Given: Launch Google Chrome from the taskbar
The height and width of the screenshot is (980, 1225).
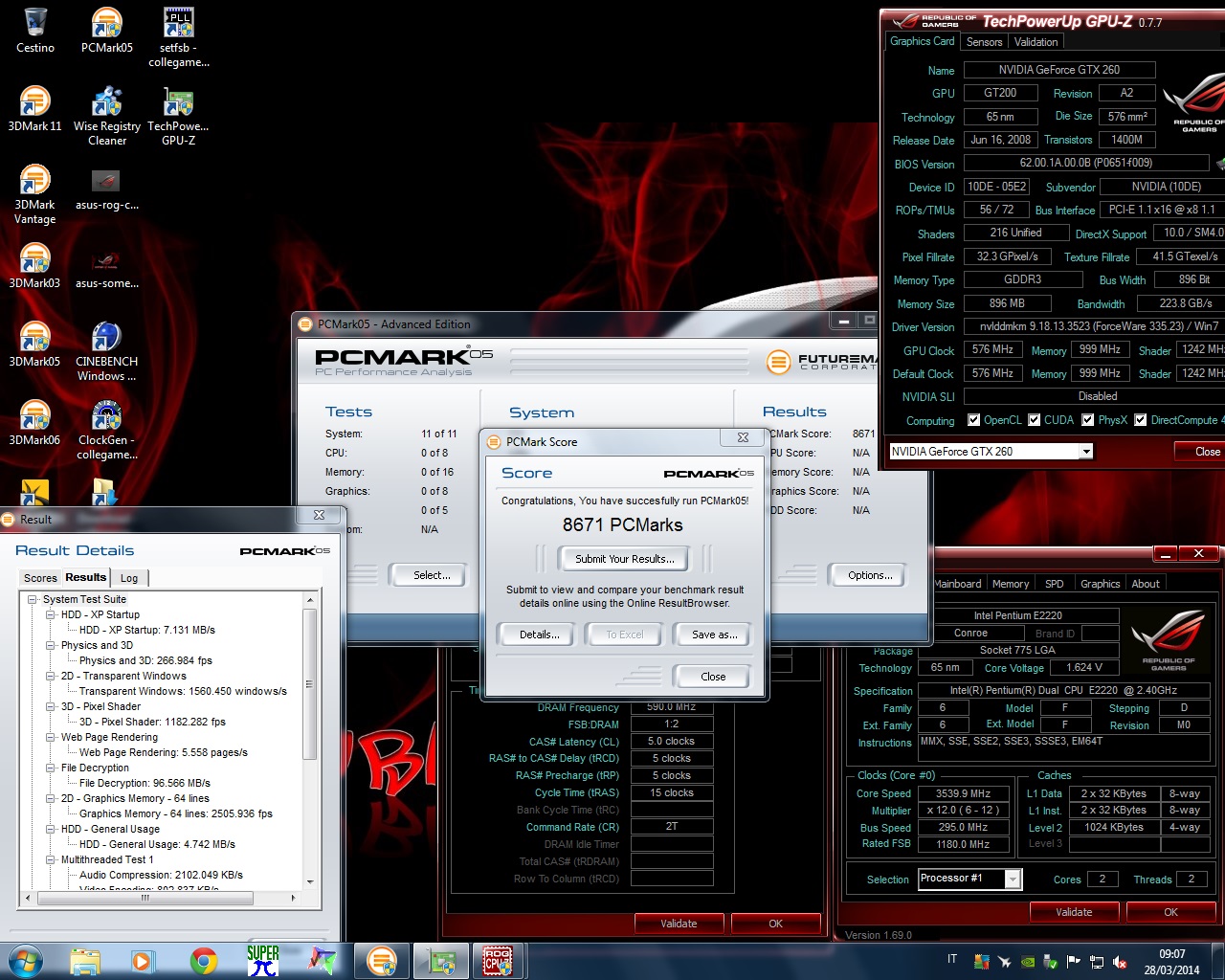Looking at the screenshot, I should pos(203,961).
